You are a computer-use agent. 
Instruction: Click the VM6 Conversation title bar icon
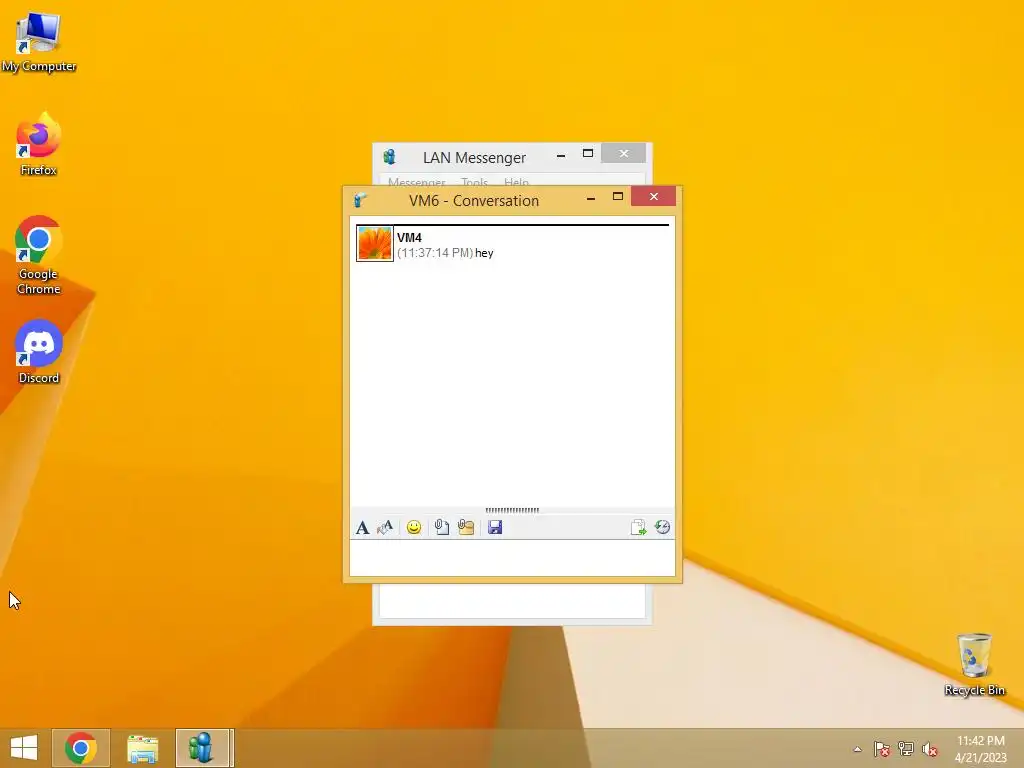(360, 200)
